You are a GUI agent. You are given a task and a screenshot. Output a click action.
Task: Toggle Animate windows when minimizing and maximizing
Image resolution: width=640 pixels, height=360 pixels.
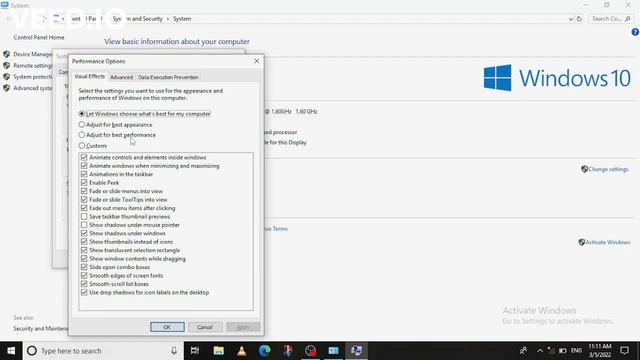[x=84, y=166]
